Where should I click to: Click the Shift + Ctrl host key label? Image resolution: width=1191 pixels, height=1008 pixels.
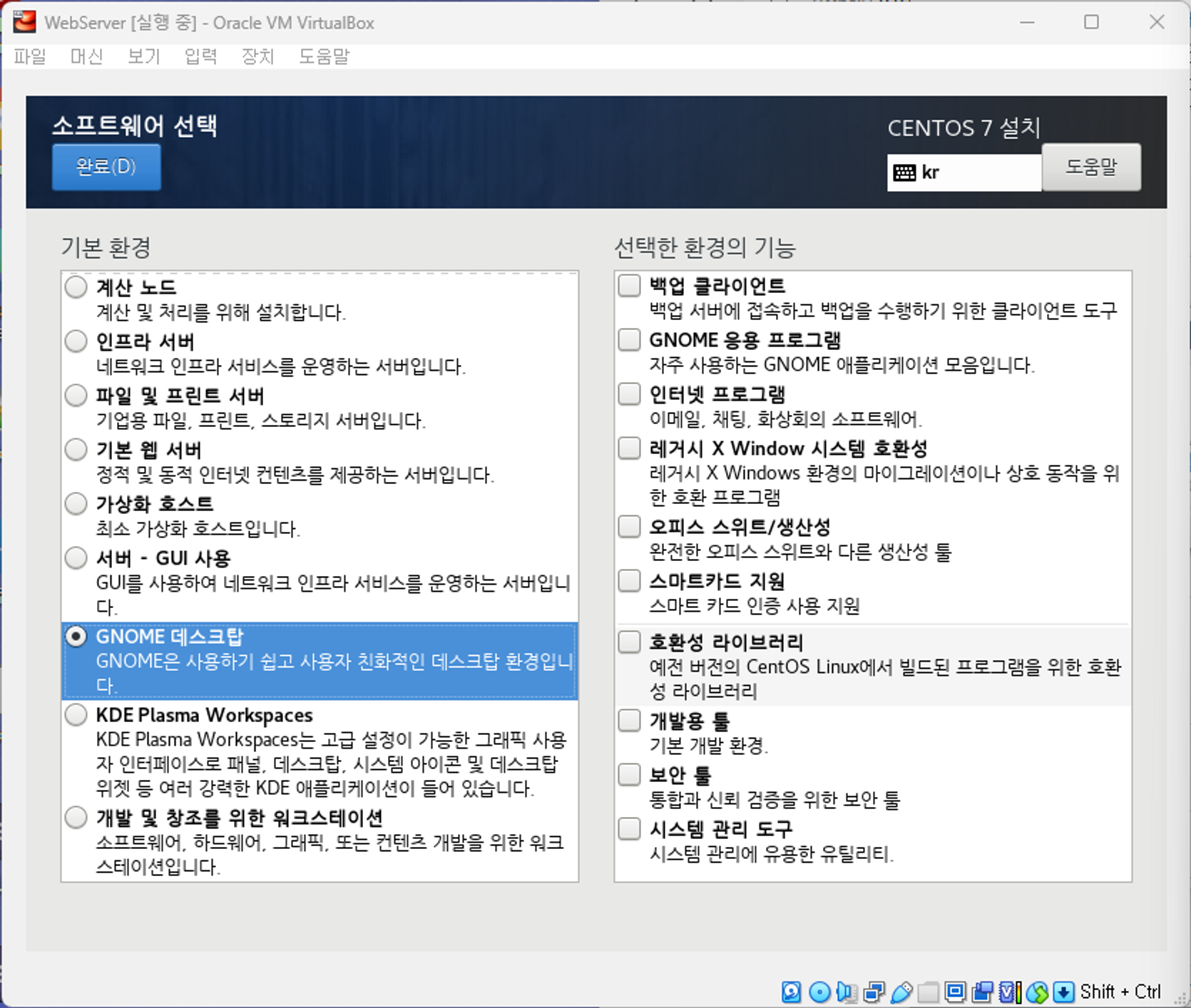pyautogui.click(x=1120, y=992)
